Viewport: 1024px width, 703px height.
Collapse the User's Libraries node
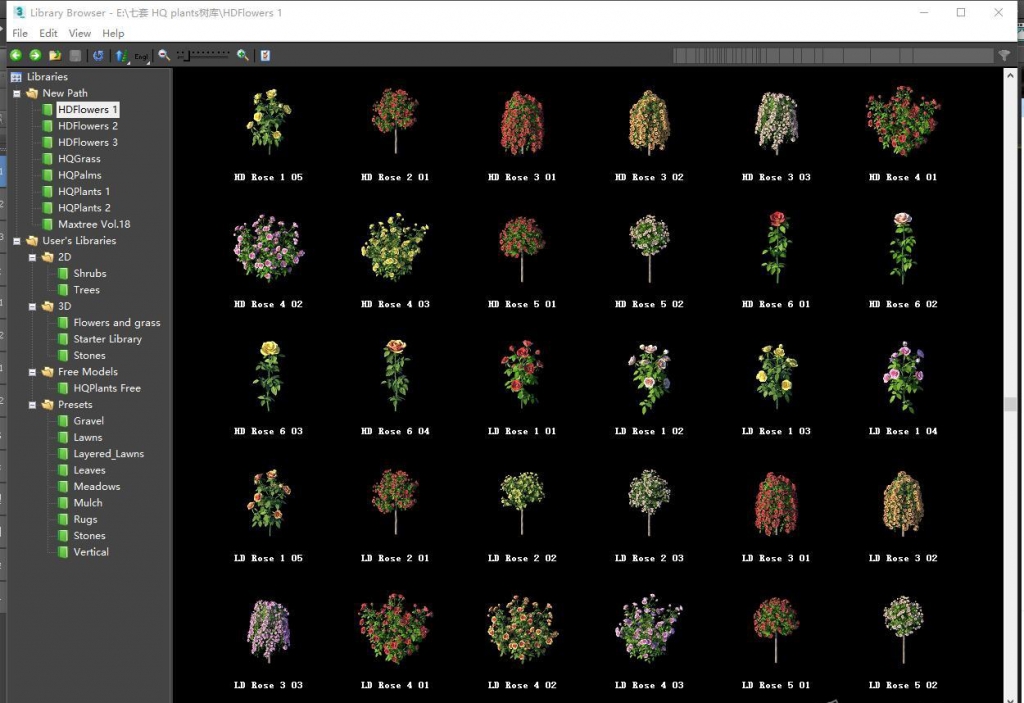[x=17, y=241]
